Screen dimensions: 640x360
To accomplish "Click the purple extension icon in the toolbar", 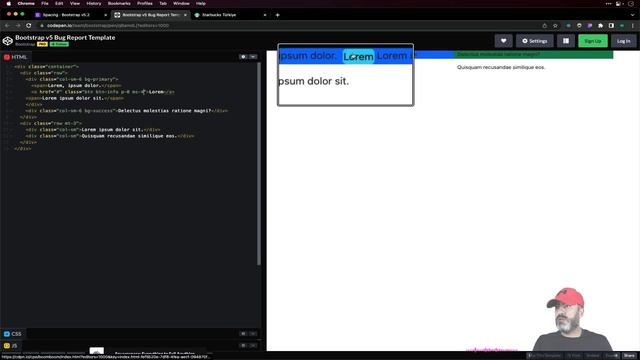I will tap(590, 25).
